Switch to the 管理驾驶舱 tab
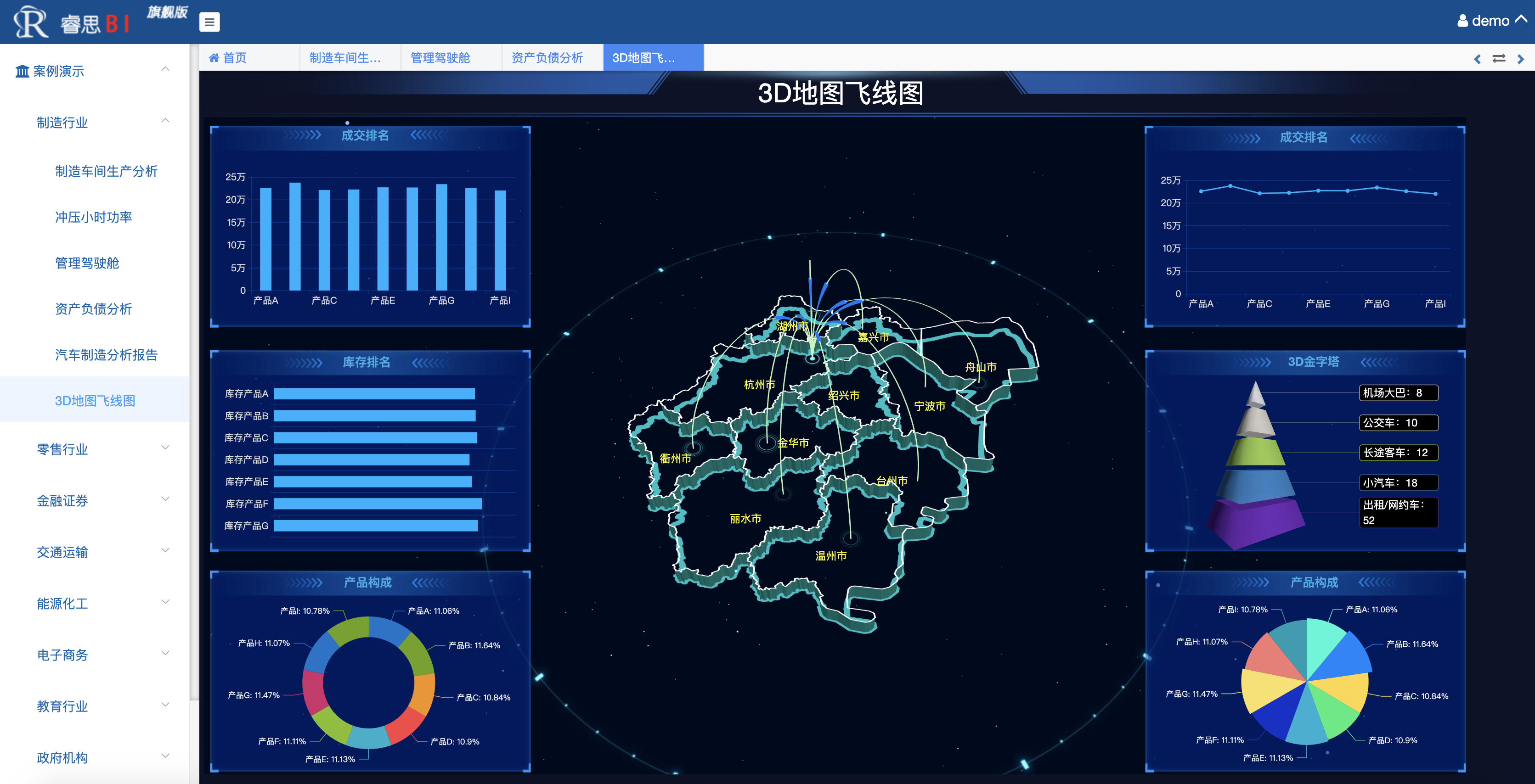This screenshot has width=1535, height=784. (x=451, y=58)
